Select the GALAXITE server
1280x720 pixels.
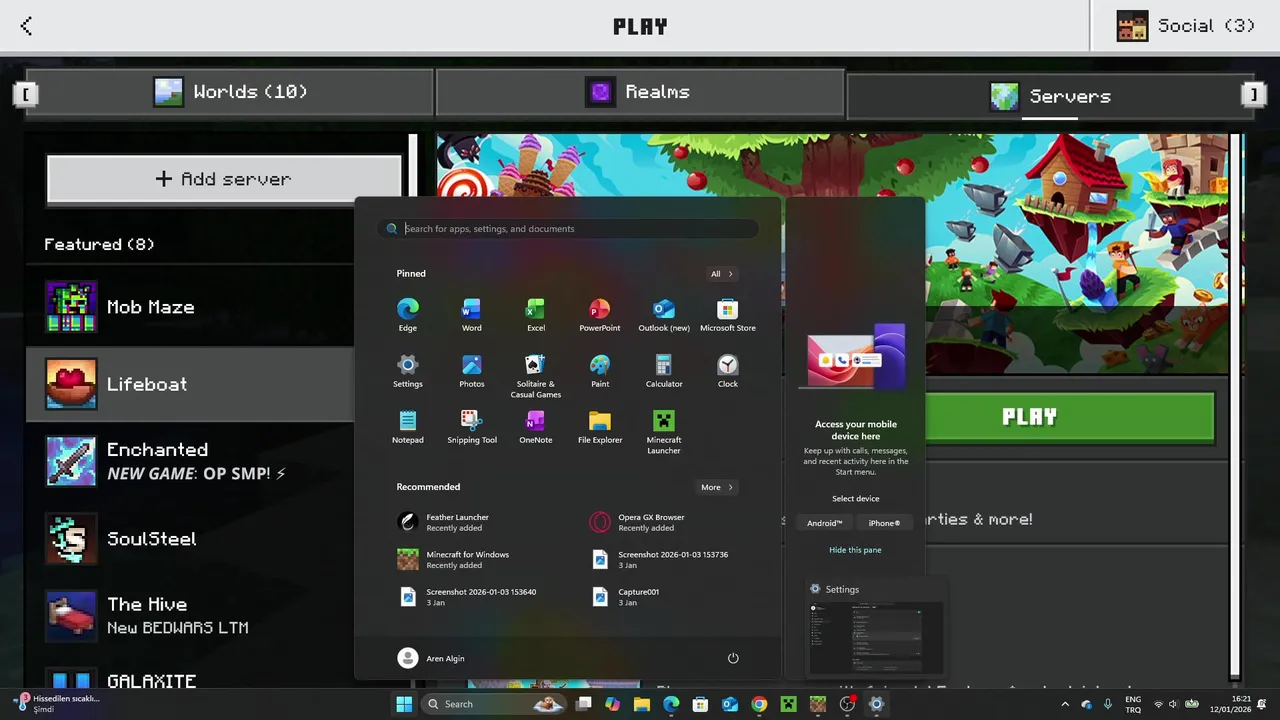pos(190,677)
